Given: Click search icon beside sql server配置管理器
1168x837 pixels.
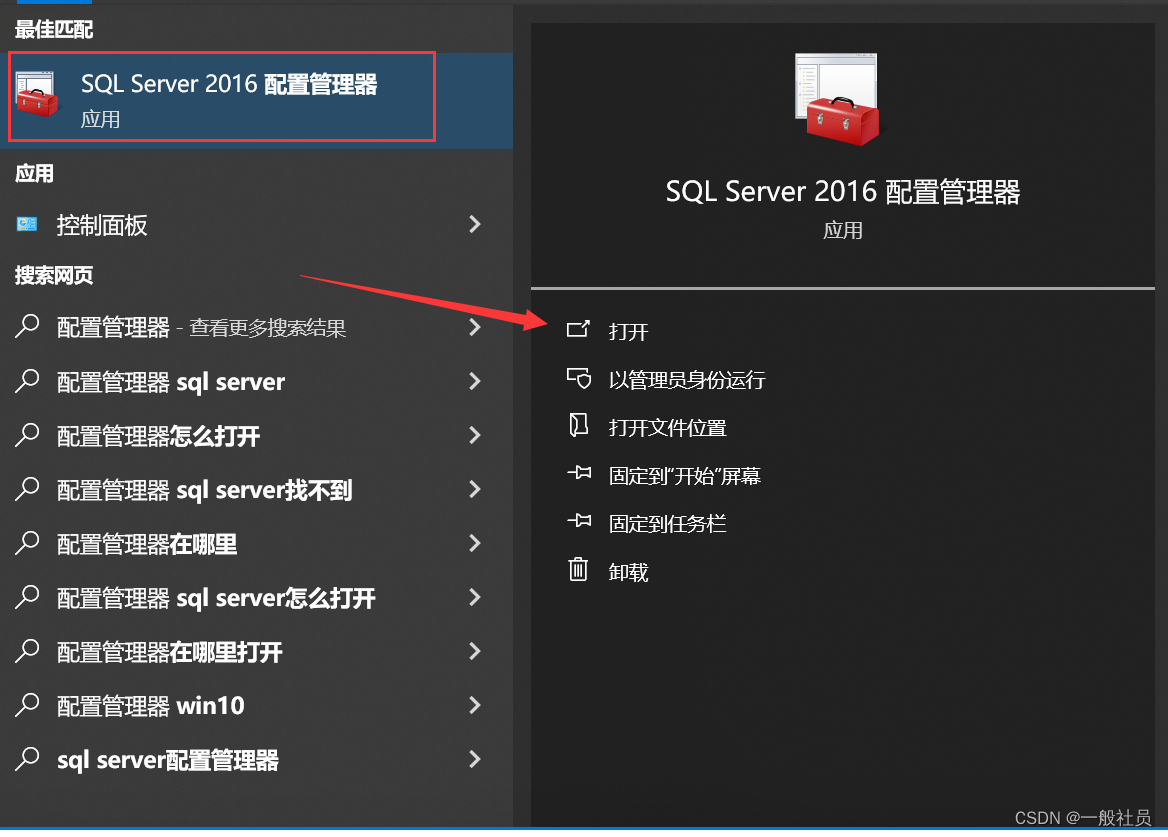Looking at the screenshot, I should pyautogui.click(x=27, y=760).
